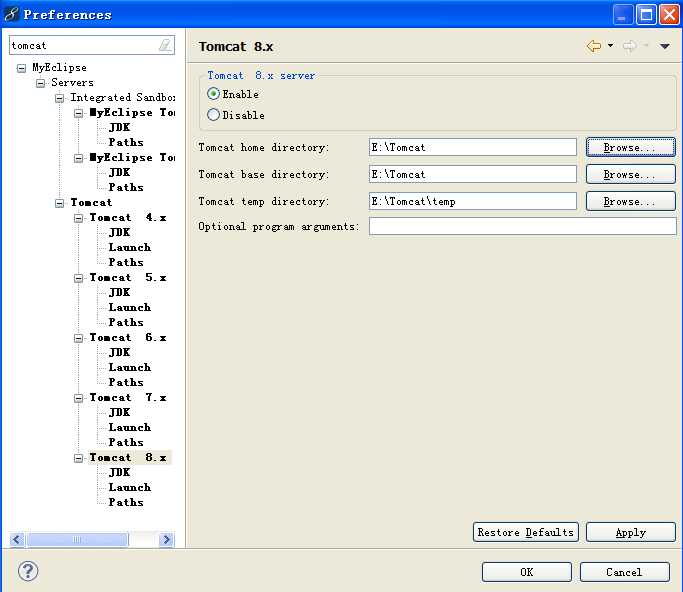683x592 pixels.
Task: Collapse the Tomcat 7.x node
Action: click(x=78, y=398)
